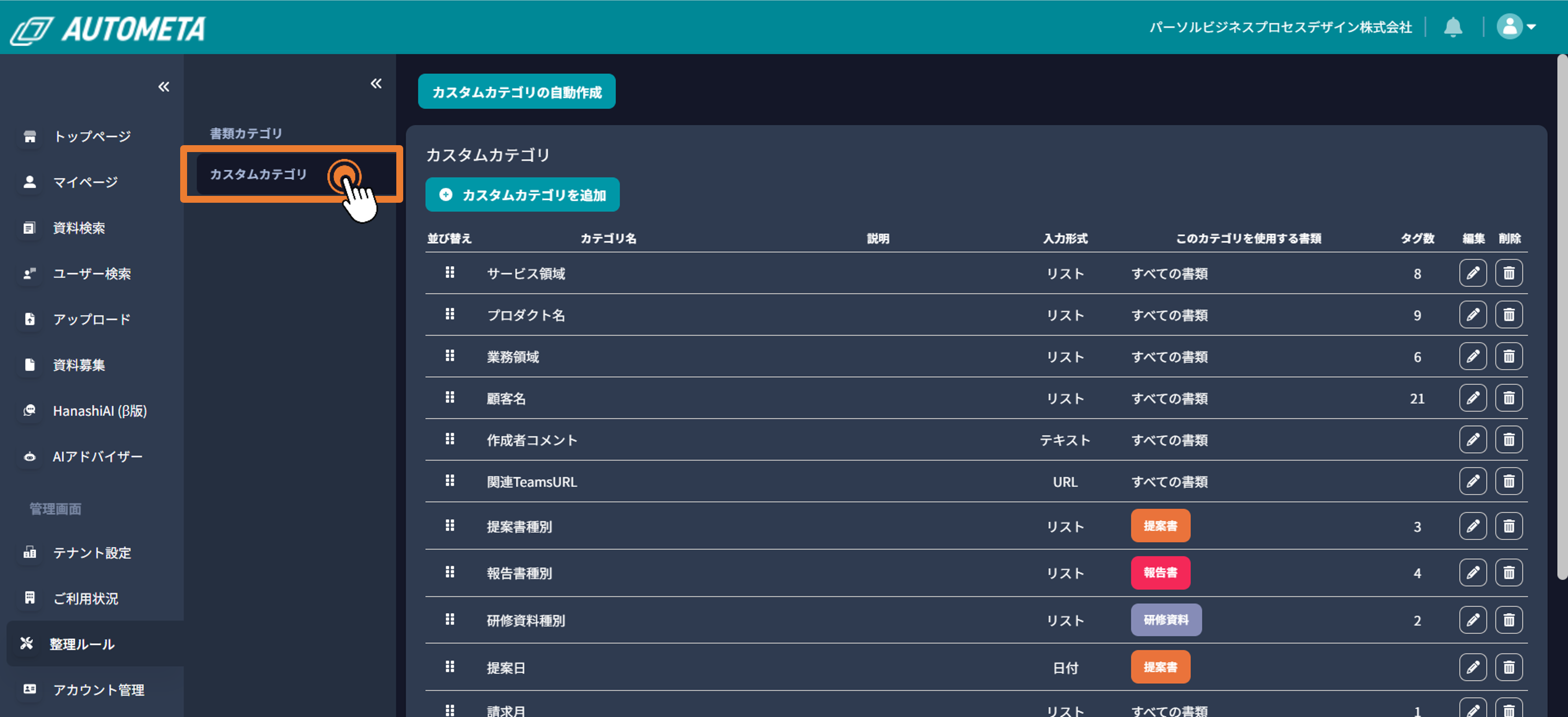
Task: Edit the 提案書種別 category
Action: (1472, 526)
